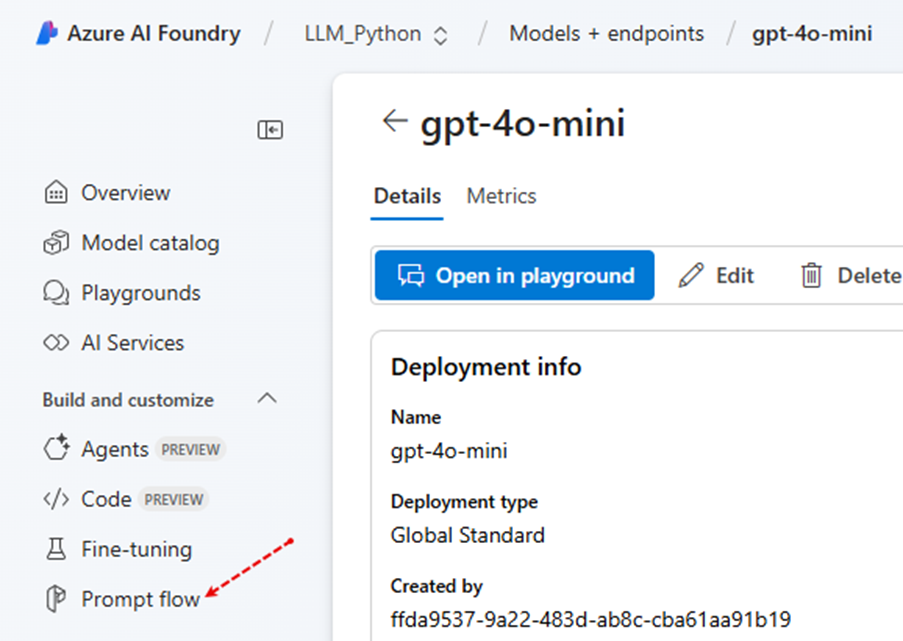
Task: Click the Overview home icon
Action: [56, 192]
